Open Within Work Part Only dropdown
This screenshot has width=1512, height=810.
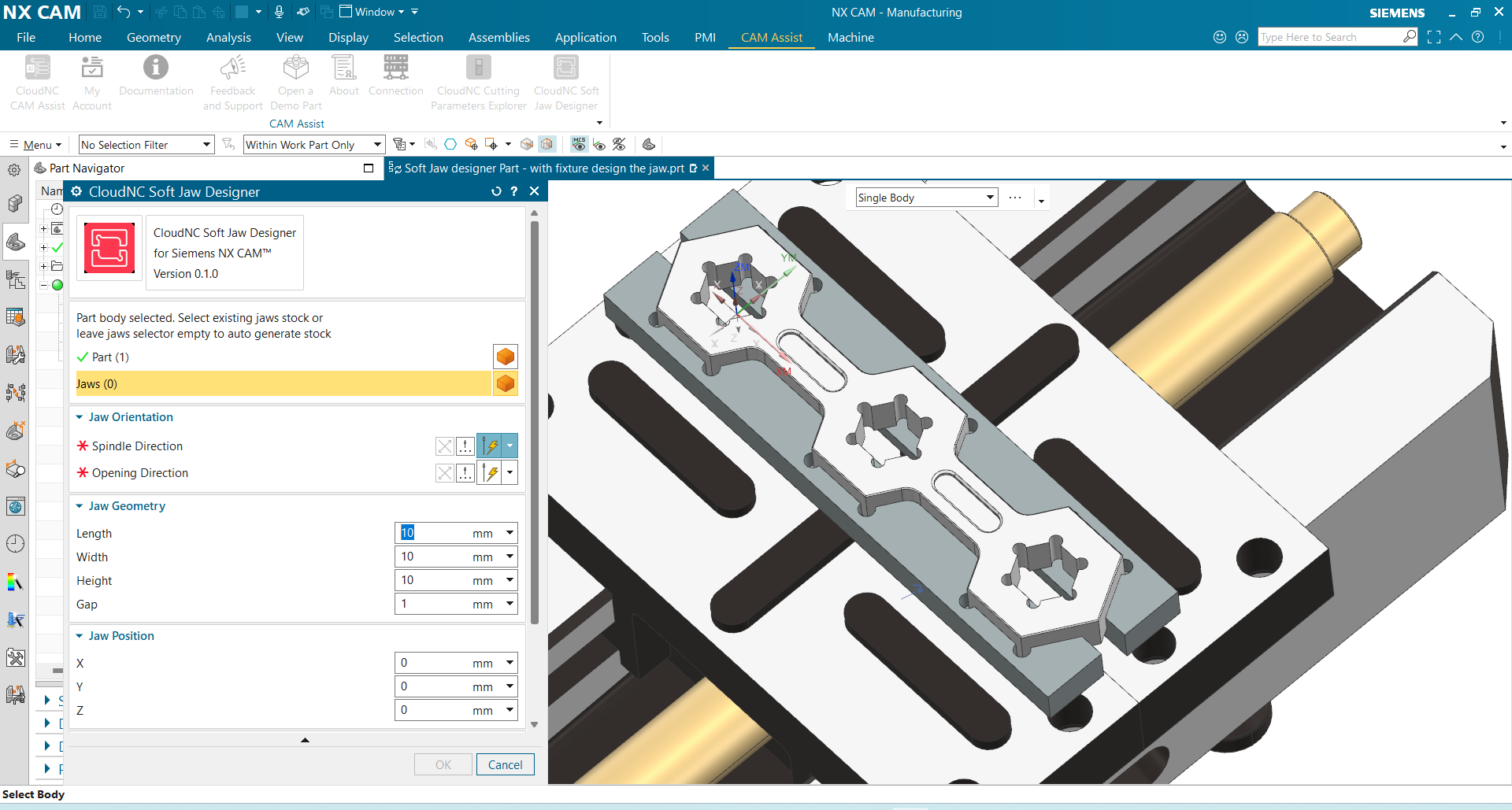314,145
